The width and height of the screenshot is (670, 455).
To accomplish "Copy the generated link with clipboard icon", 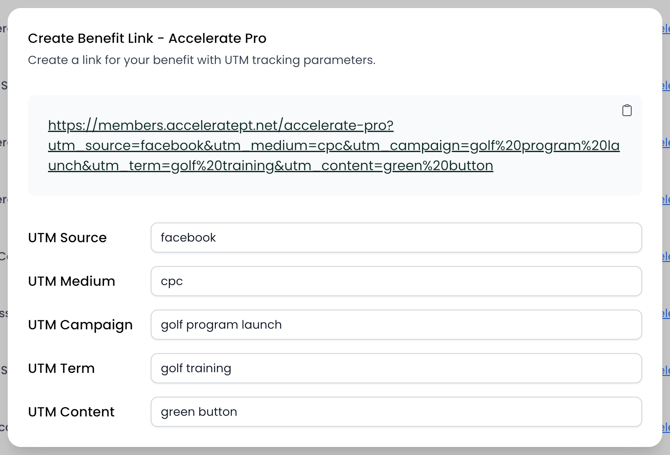I will tap(627, 110).
